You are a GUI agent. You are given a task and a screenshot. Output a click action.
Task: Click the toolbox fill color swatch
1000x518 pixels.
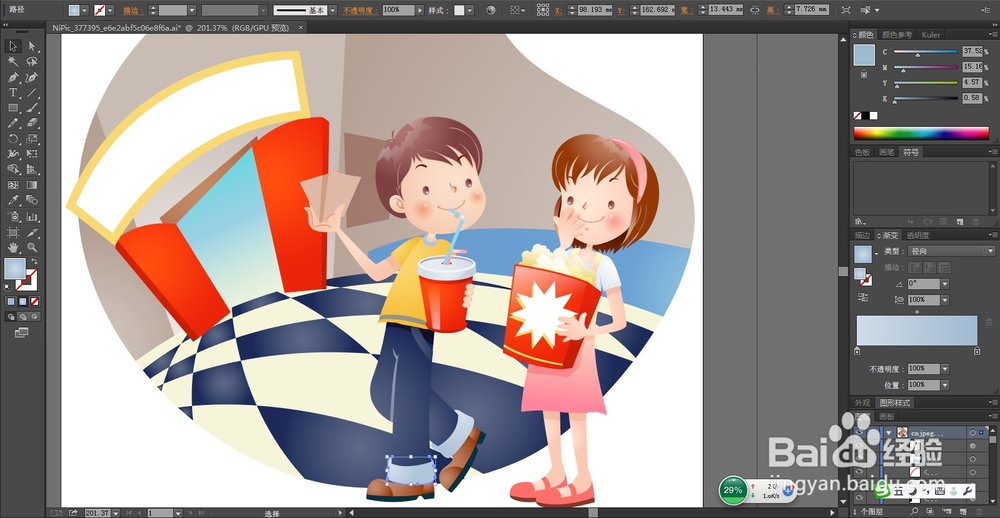[15, 269]
